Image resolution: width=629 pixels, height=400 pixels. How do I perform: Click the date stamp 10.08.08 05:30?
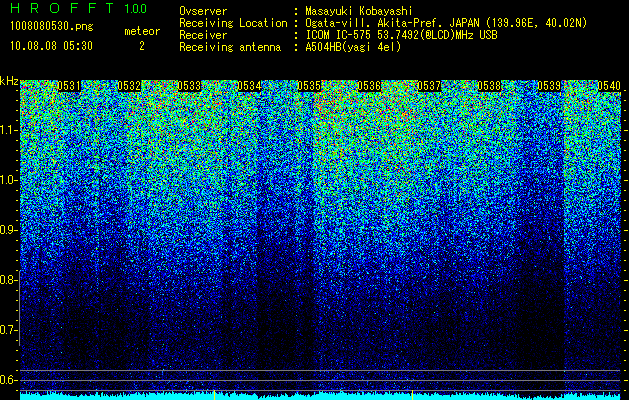pos(51,46)
